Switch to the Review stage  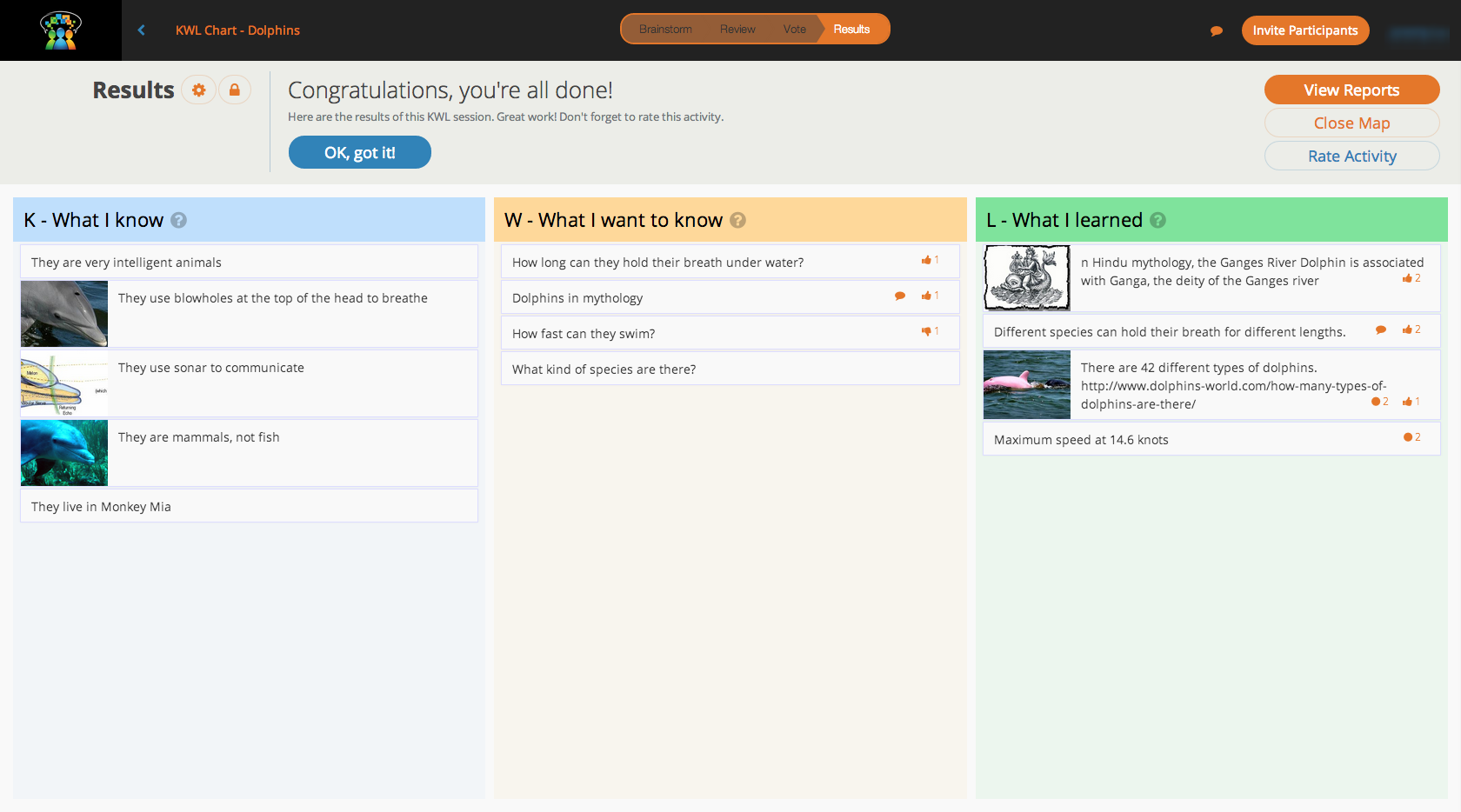coord(737,30)
